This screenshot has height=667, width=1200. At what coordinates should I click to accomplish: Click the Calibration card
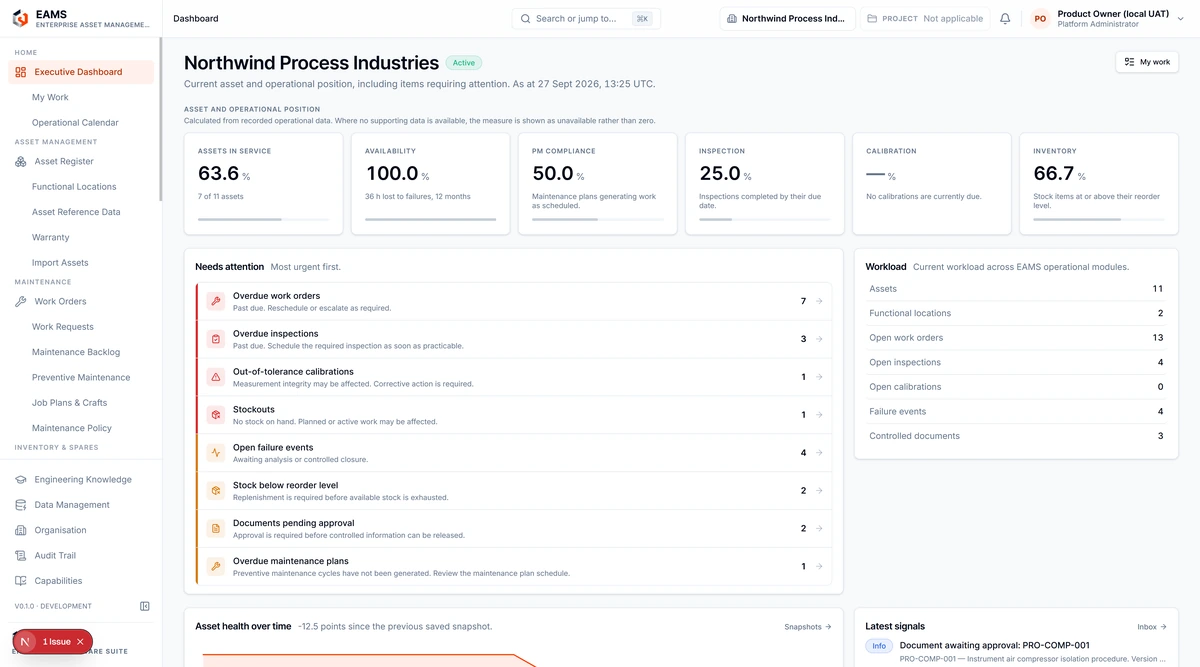pyautogui.click(x=931, y=184)
